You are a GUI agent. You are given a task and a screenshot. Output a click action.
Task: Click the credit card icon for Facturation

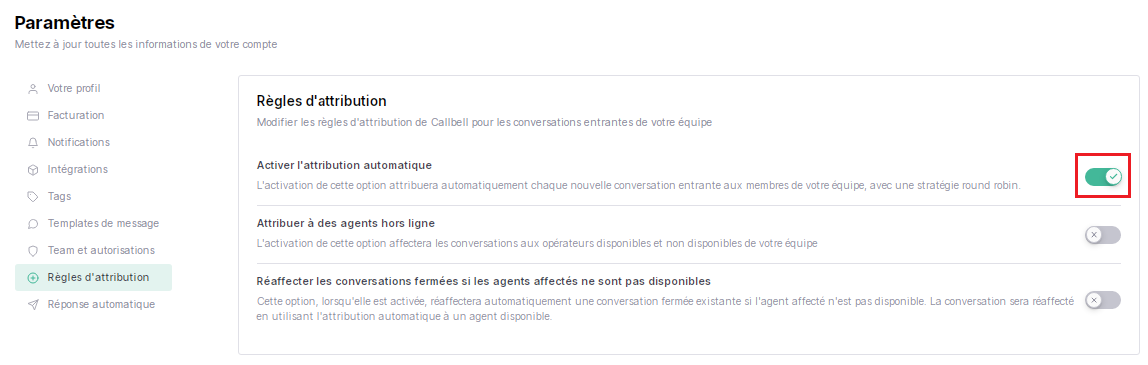point(32,116)
